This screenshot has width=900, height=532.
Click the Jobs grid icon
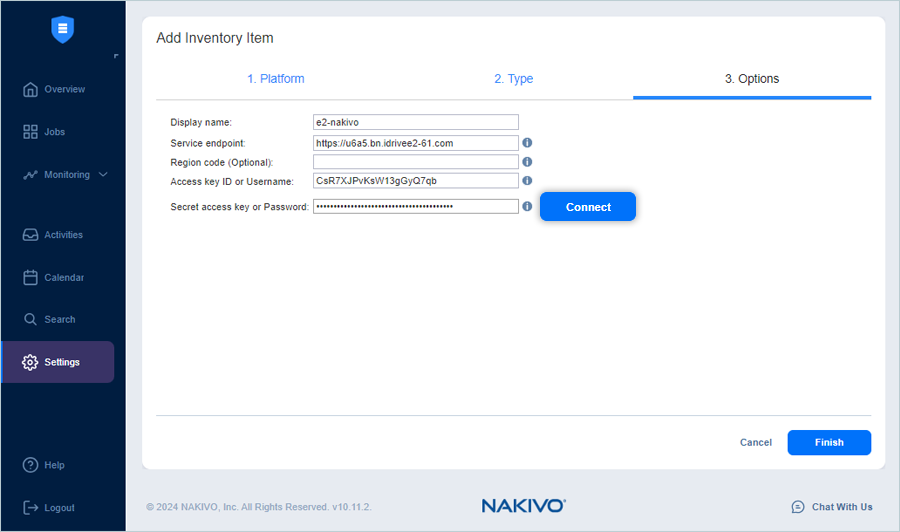[30, 132]
